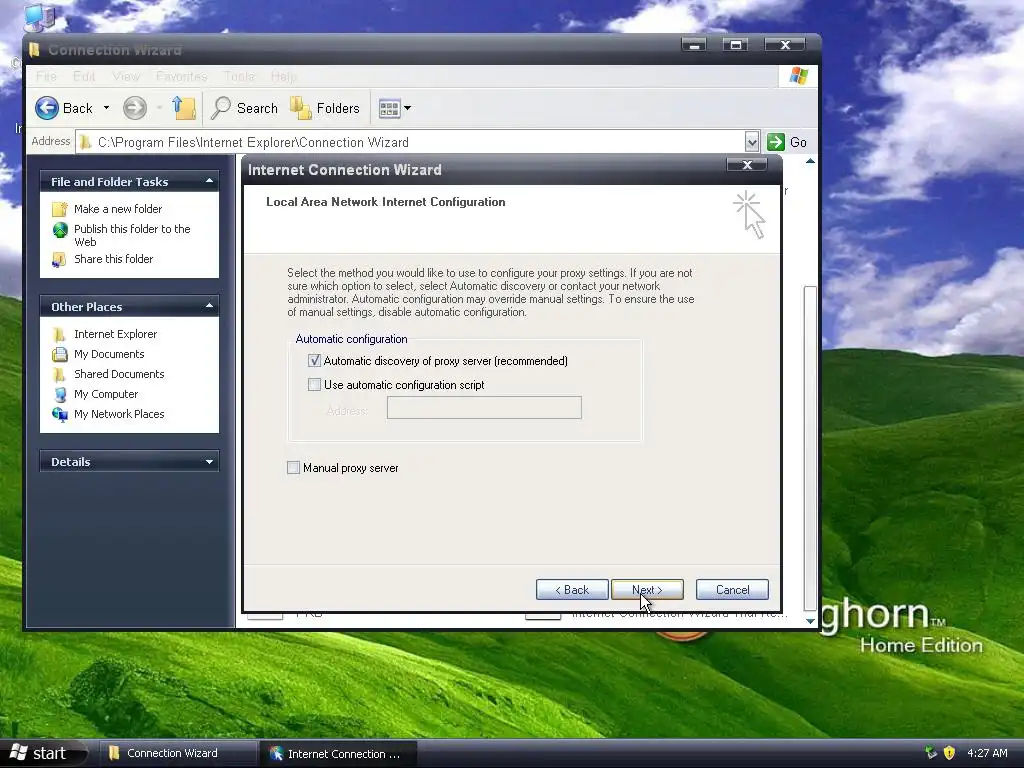This screenshot has width=1024, height=768.
Task: Click the Share this folder icon
Action: tap(59, 259)
